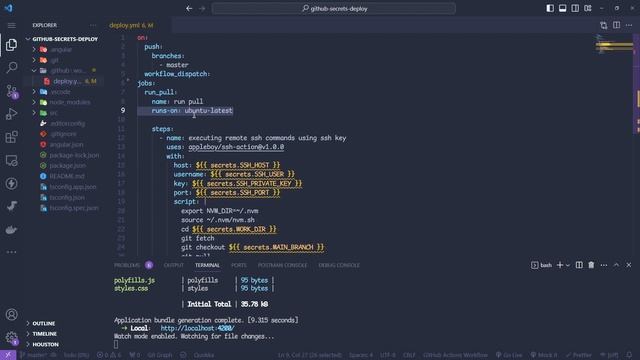The height and width of the screenshot is (360, 640).
Task: Go forward with the navigation arrow
Action: point(202,8)
